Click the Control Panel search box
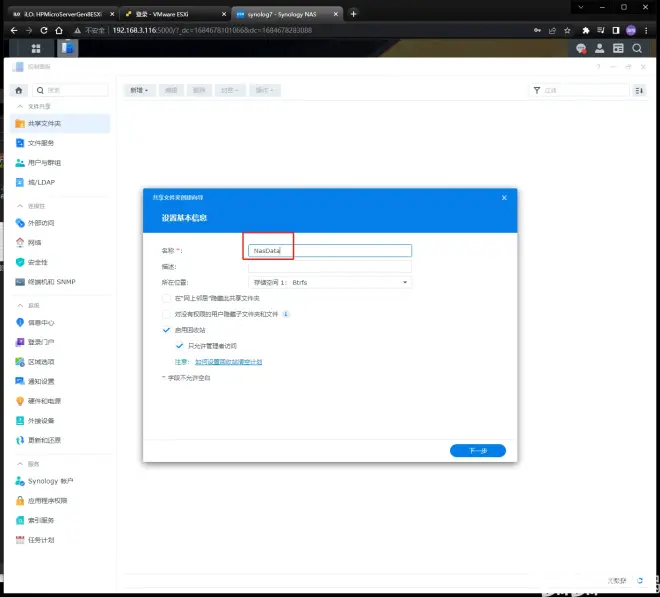Screen dimensions: 660x597 pos(71,90)
